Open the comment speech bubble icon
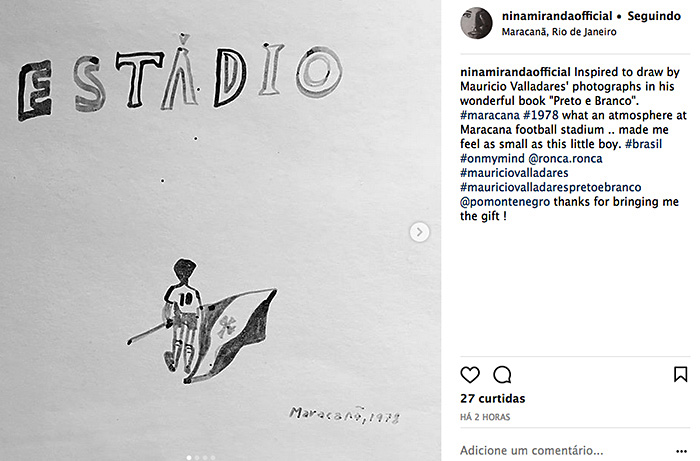Image resolution: width=700 pixels, height=461 pixels. (x=502, y=375)
